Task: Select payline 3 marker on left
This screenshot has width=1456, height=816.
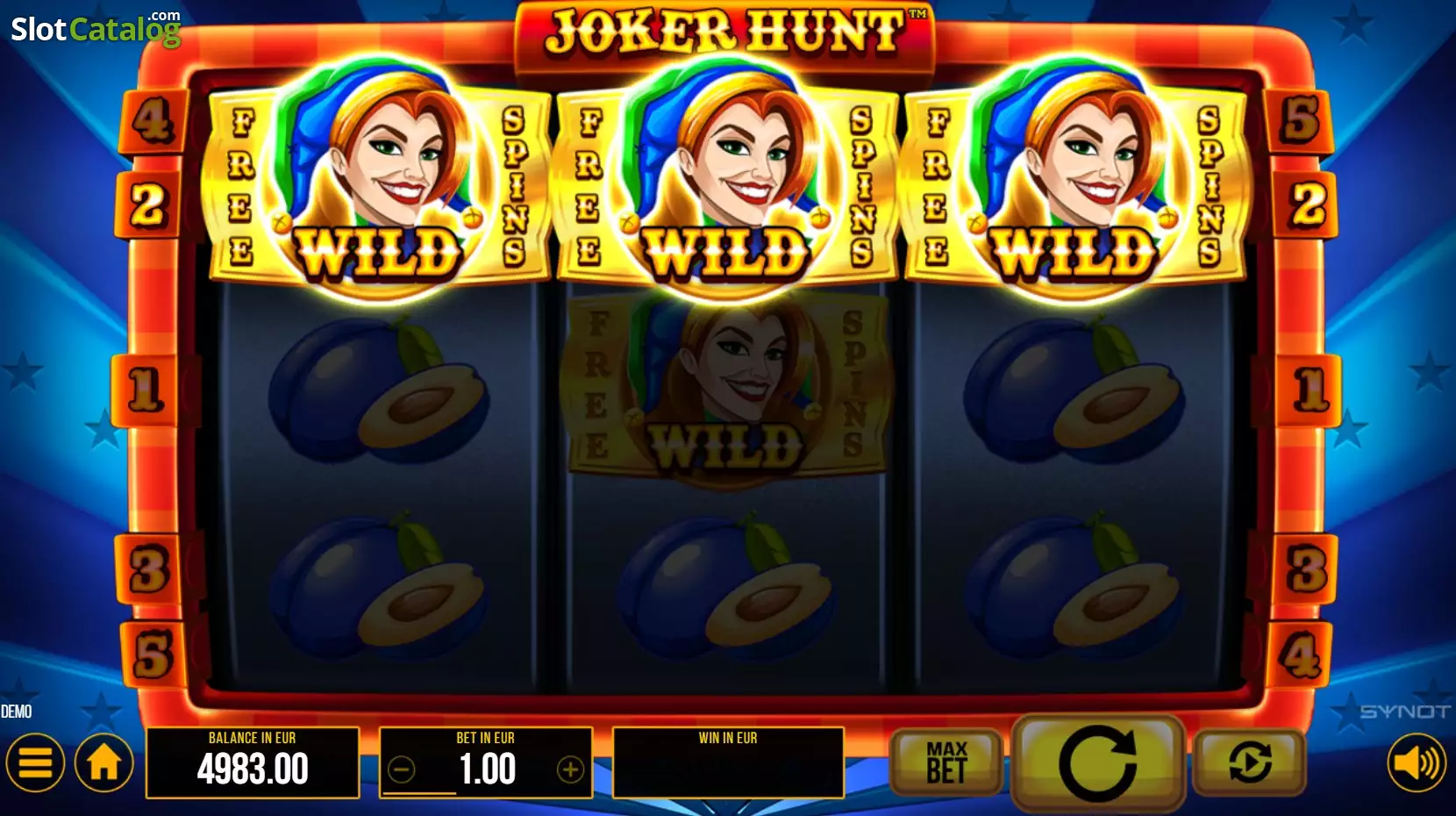Action: 149,569
